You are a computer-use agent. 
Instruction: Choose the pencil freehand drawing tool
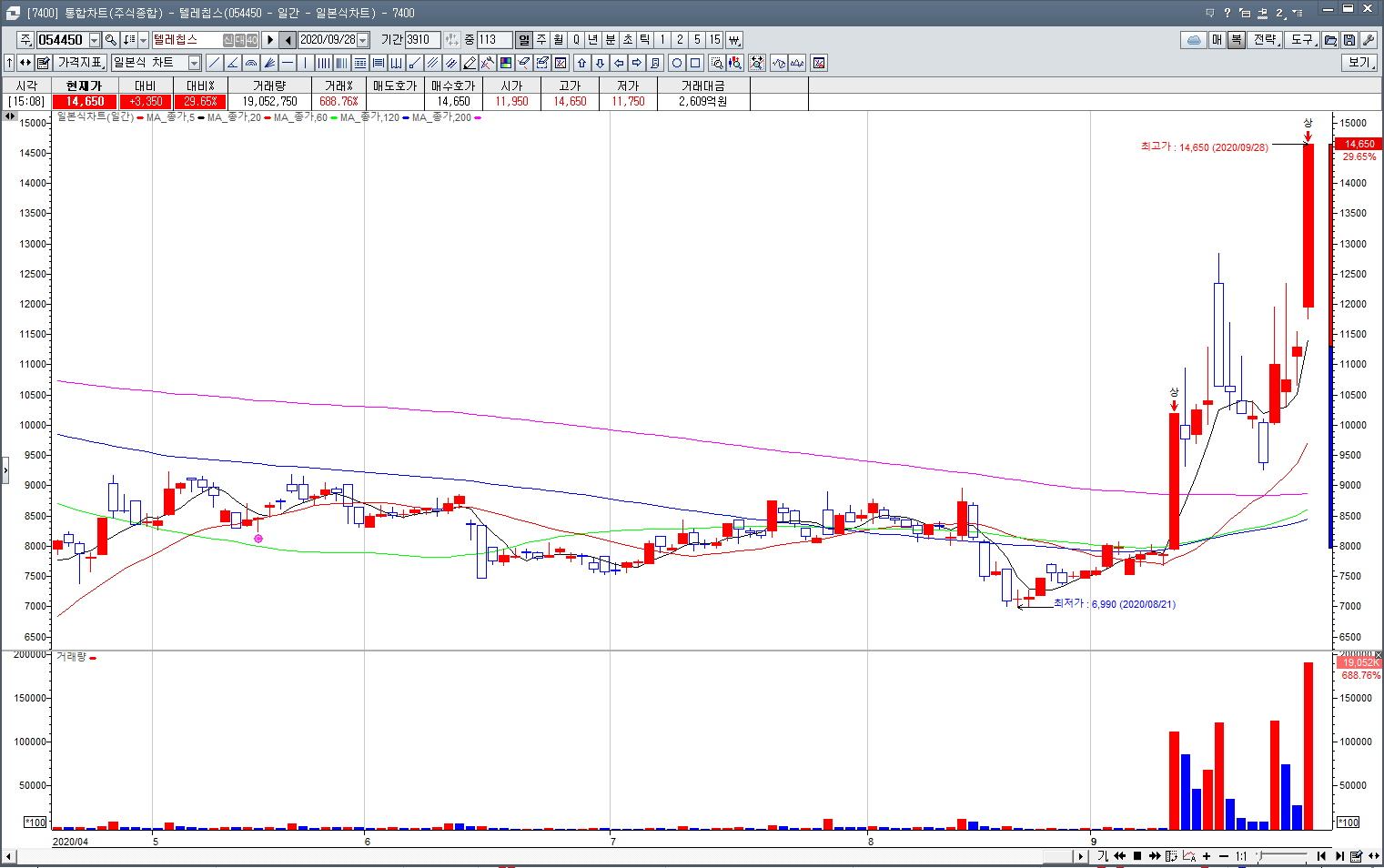click(x=470, y=63)
